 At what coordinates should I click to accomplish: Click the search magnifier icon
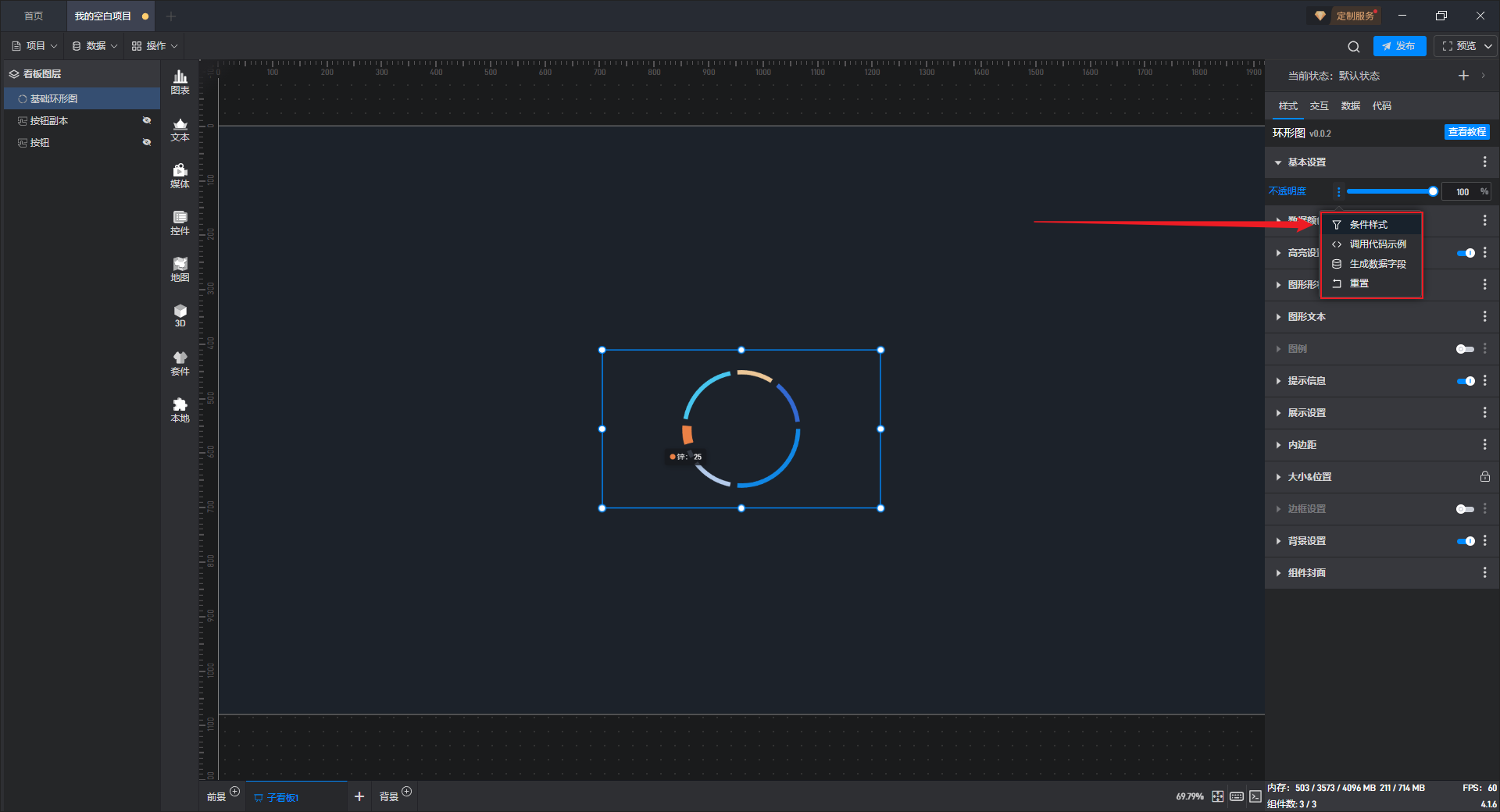coord(1353,47)
